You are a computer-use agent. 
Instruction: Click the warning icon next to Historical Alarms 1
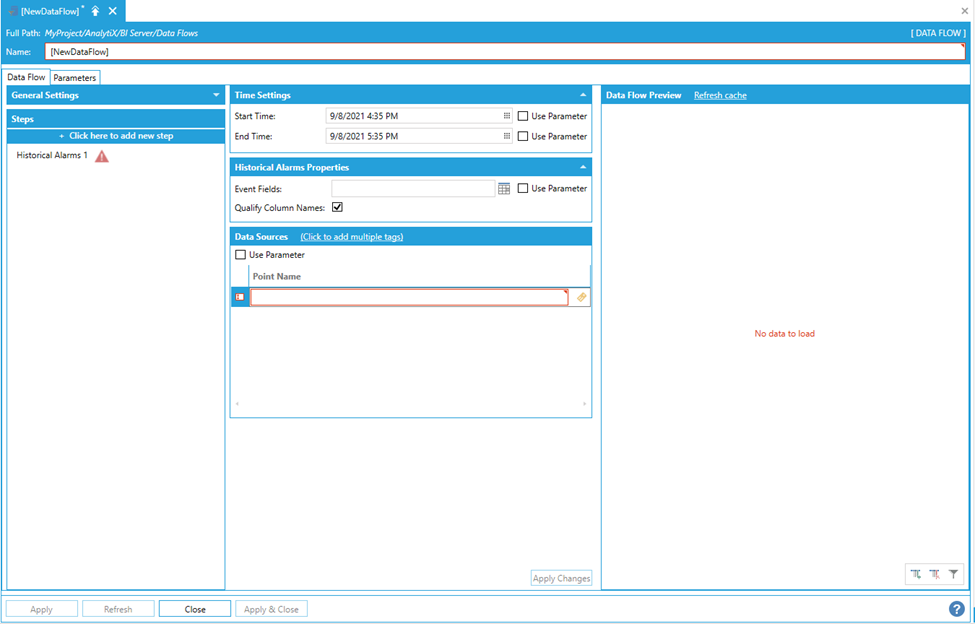point(102,156)
